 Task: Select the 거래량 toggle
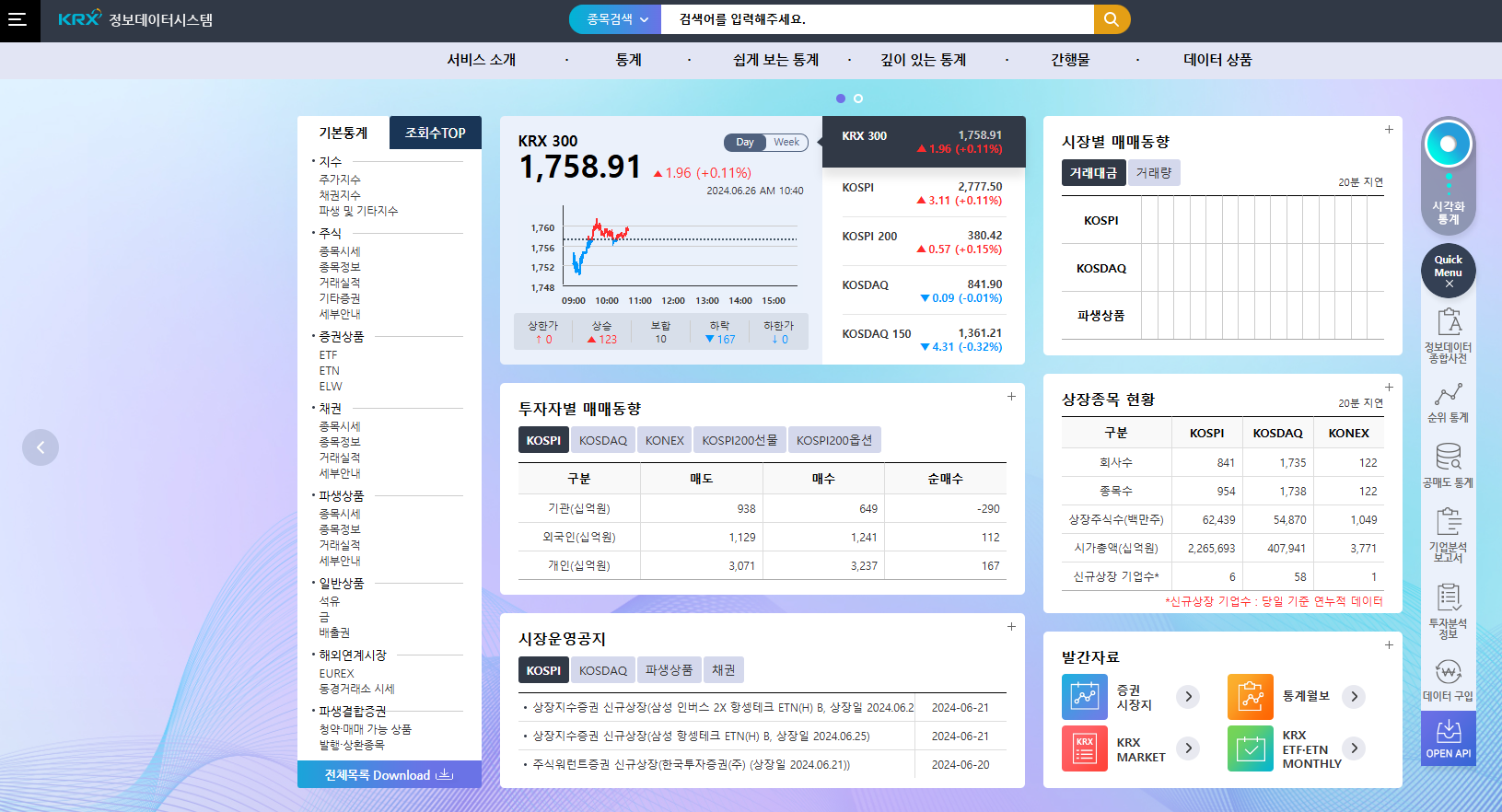pos(1154,173)
